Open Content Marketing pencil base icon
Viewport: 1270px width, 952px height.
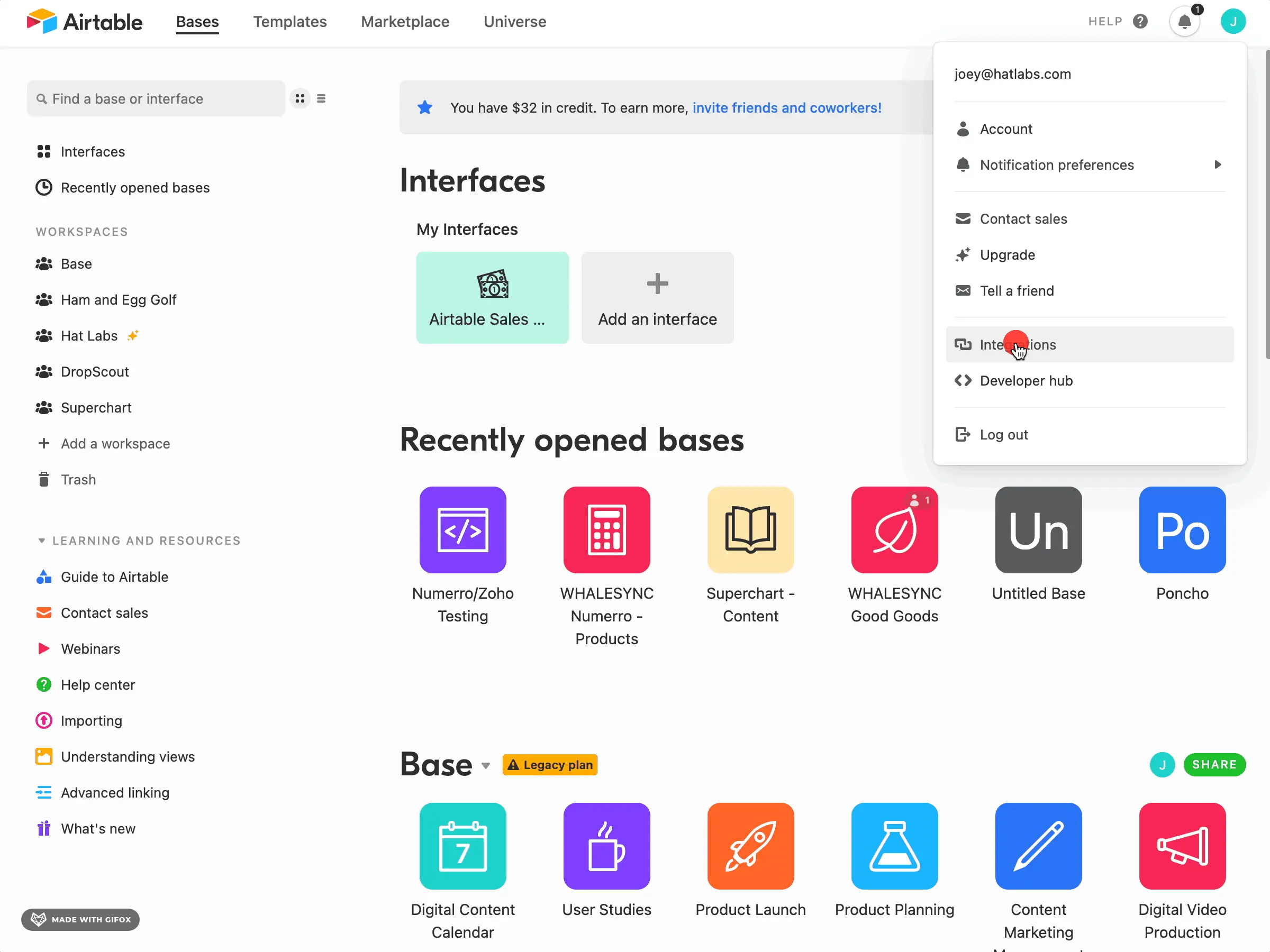1039,846
